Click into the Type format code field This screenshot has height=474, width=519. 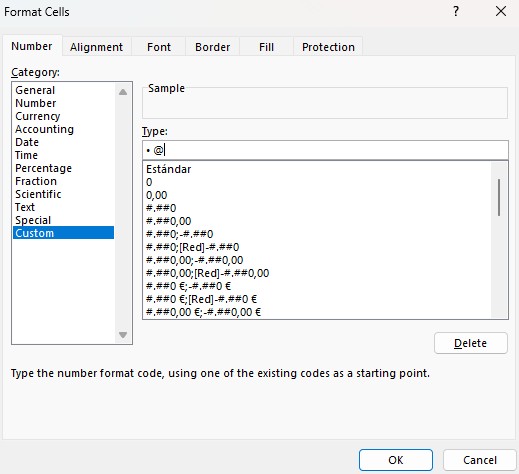(x=325, y=150)
